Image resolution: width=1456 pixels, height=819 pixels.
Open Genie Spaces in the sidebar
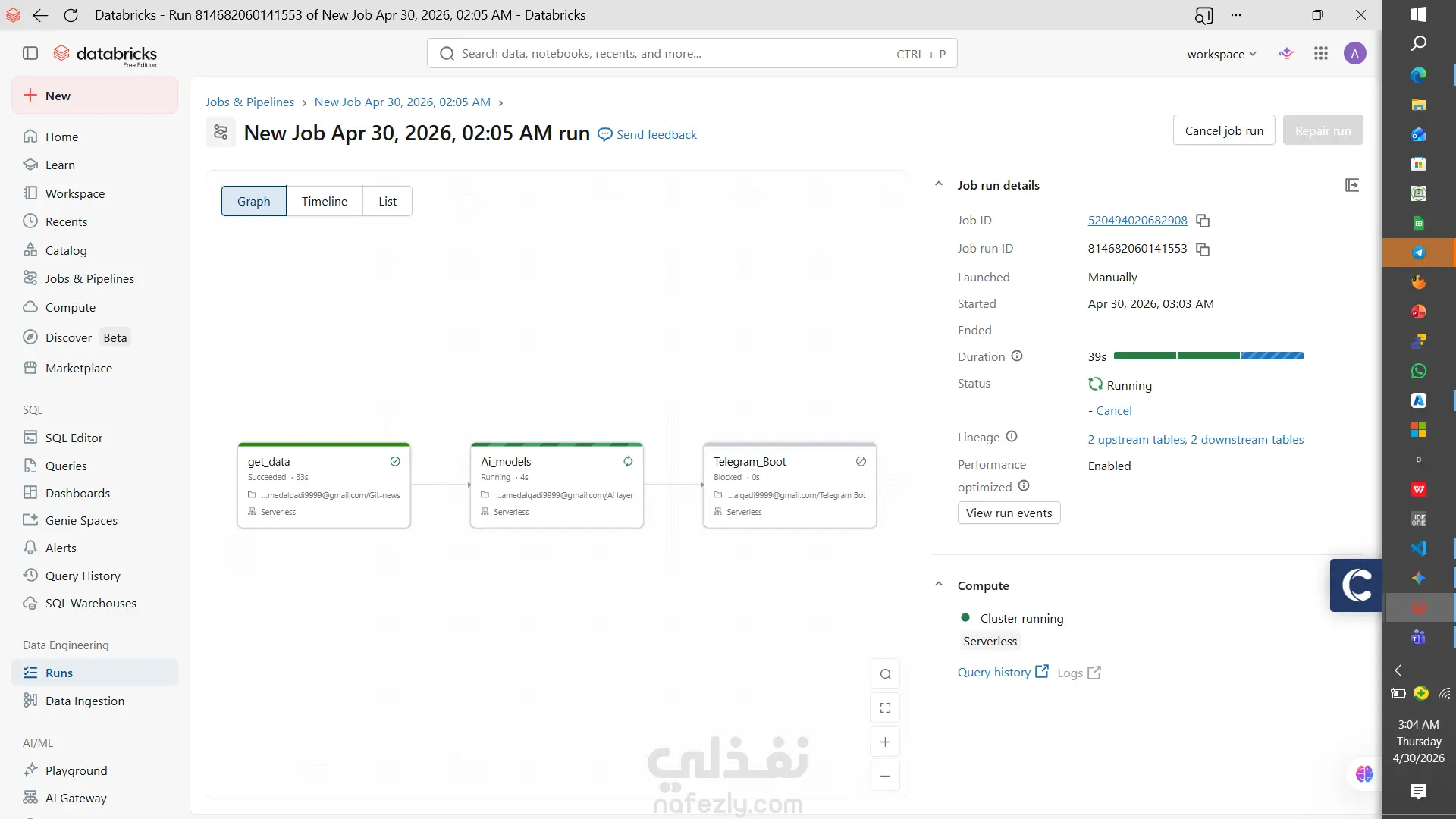96,520
